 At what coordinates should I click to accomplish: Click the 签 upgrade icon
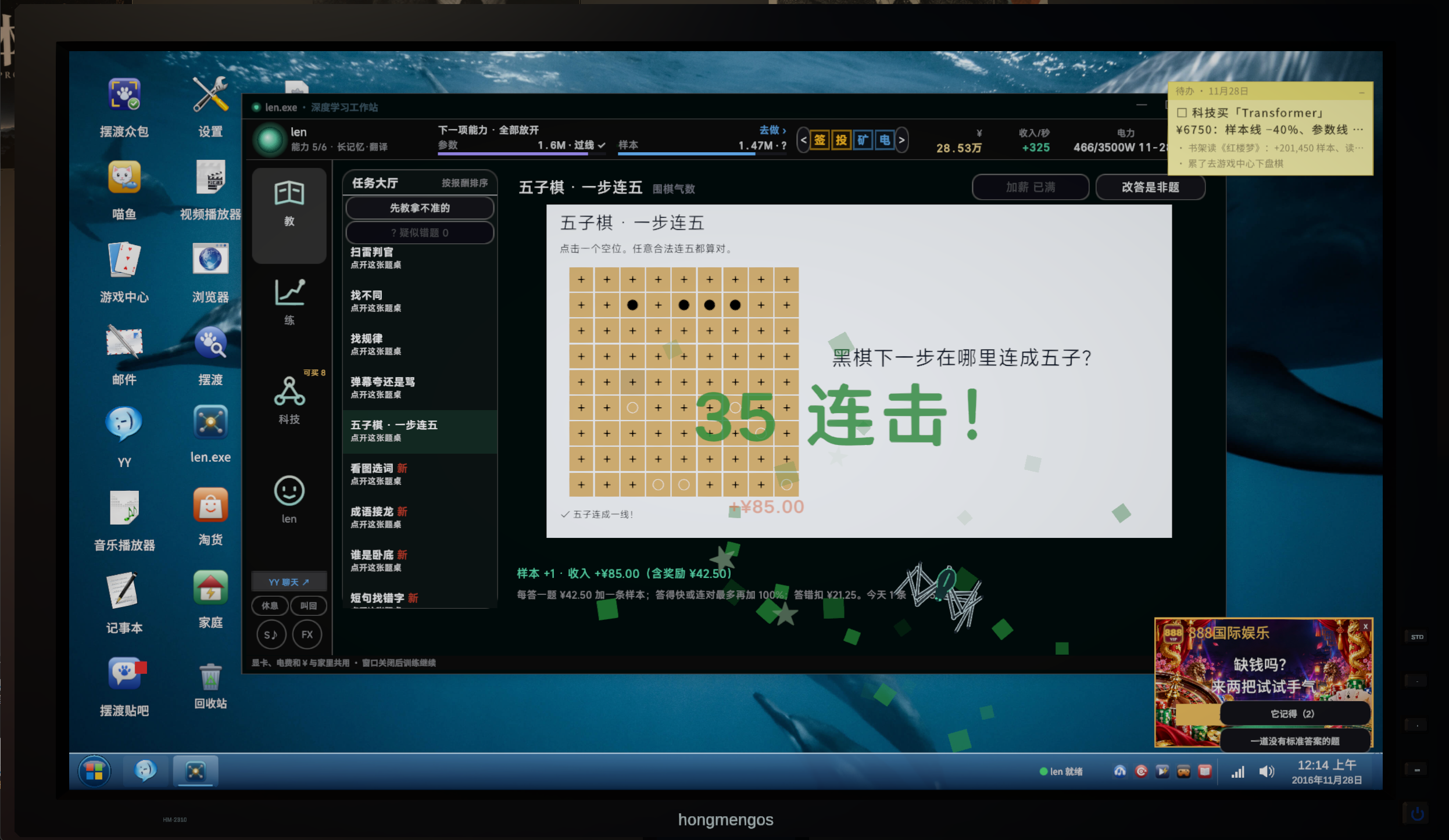820,140
